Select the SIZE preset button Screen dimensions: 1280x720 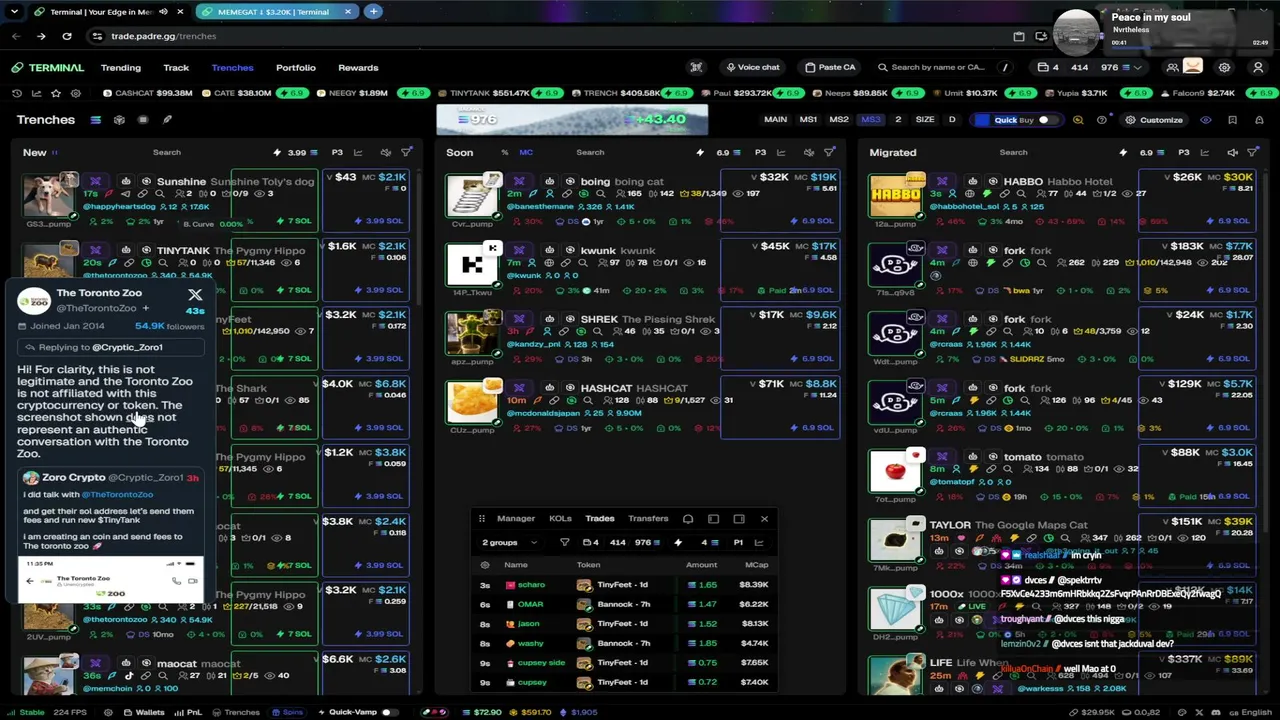click(925, 120)
